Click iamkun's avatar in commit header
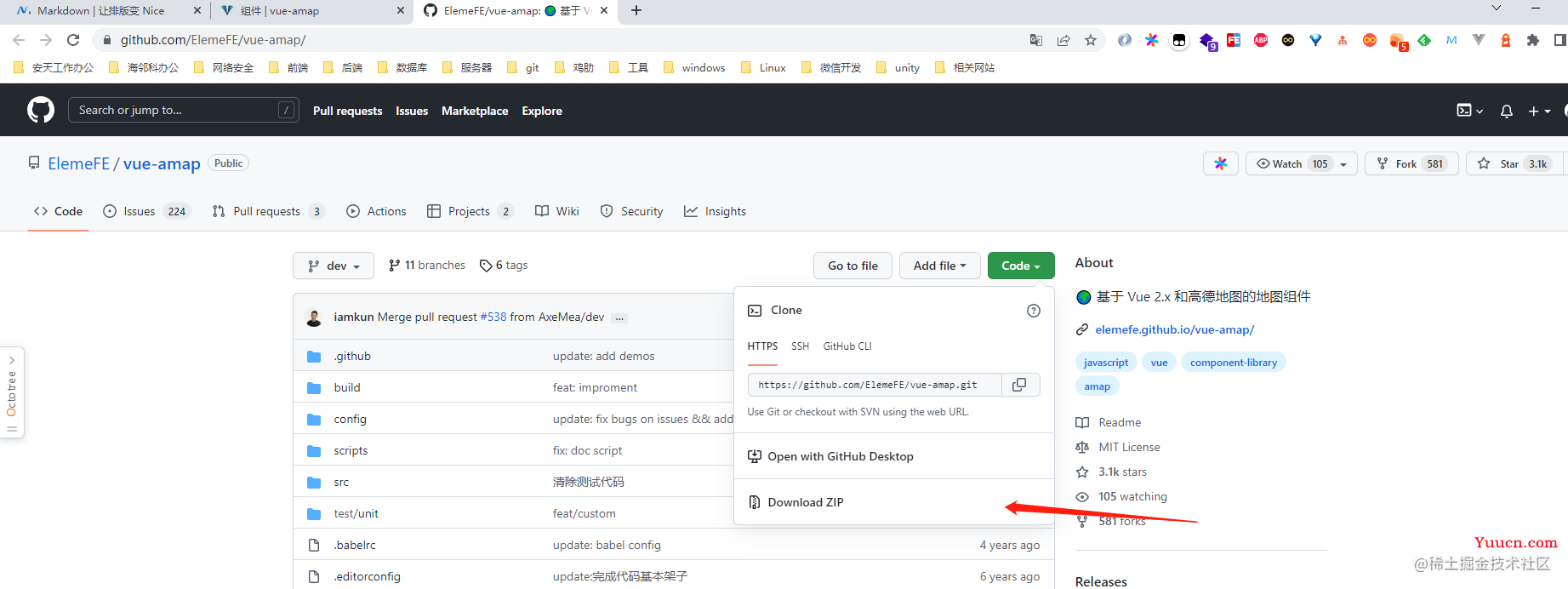The height and width of the screenshot is (589, 1568). [x=314, y=317]
